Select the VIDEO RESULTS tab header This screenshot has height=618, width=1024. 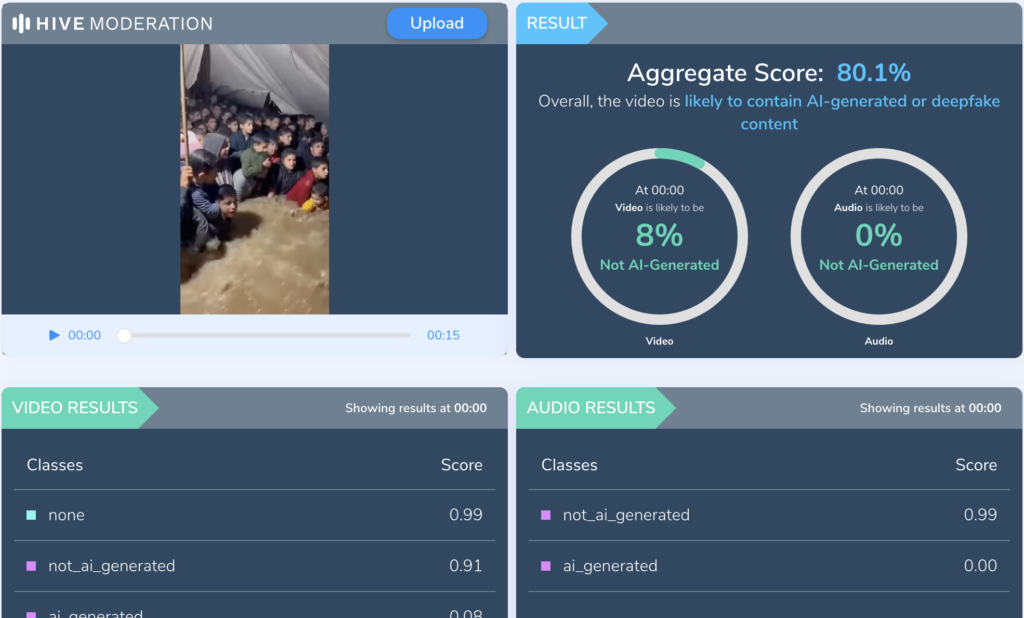pos(75,408)
